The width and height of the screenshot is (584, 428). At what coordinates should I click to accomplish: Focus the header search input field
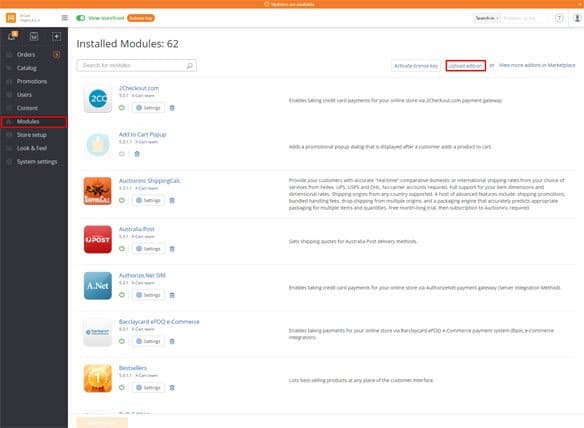tap(524, 18)
